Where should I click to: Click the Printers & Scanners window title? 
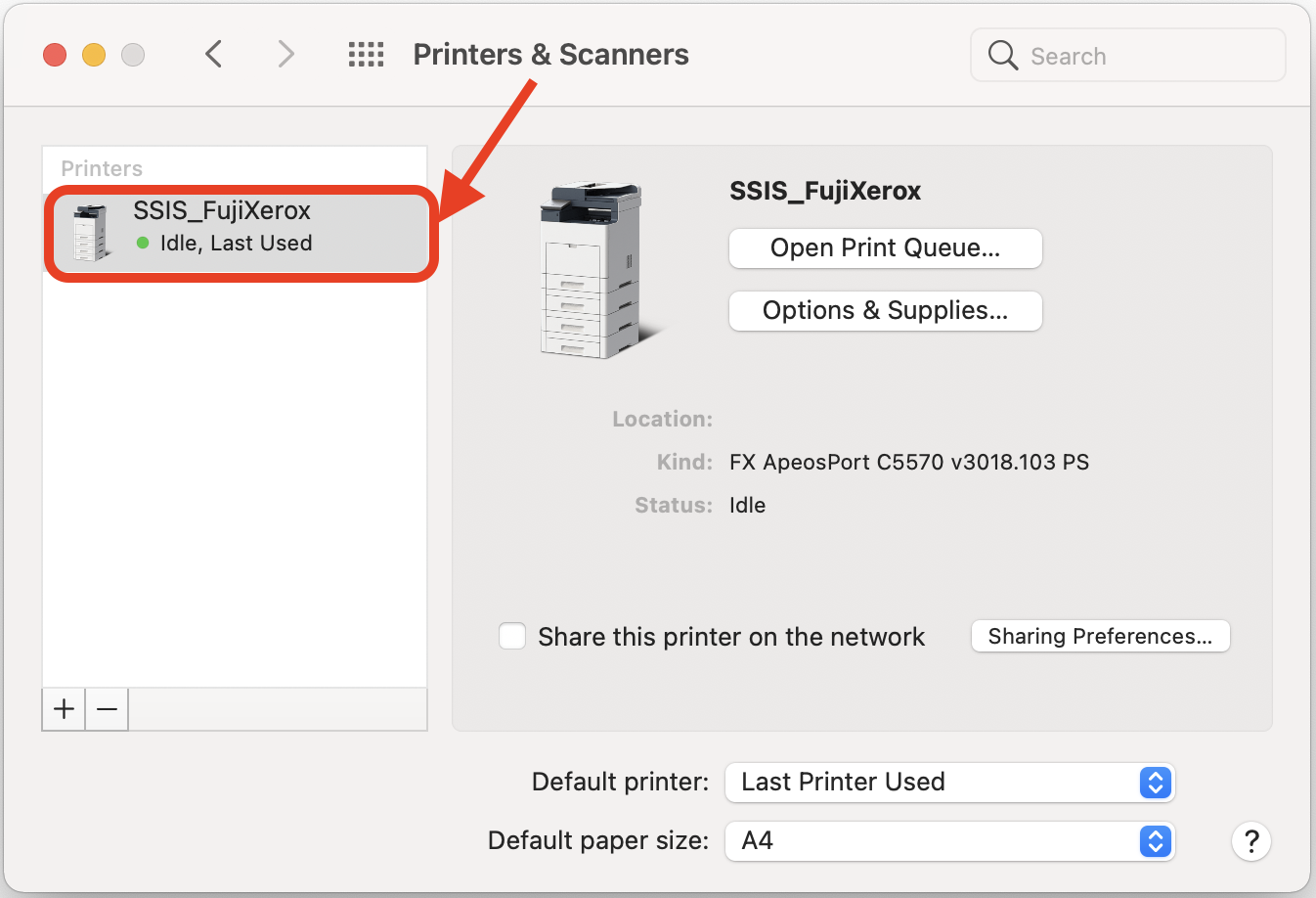pos(550,55)
